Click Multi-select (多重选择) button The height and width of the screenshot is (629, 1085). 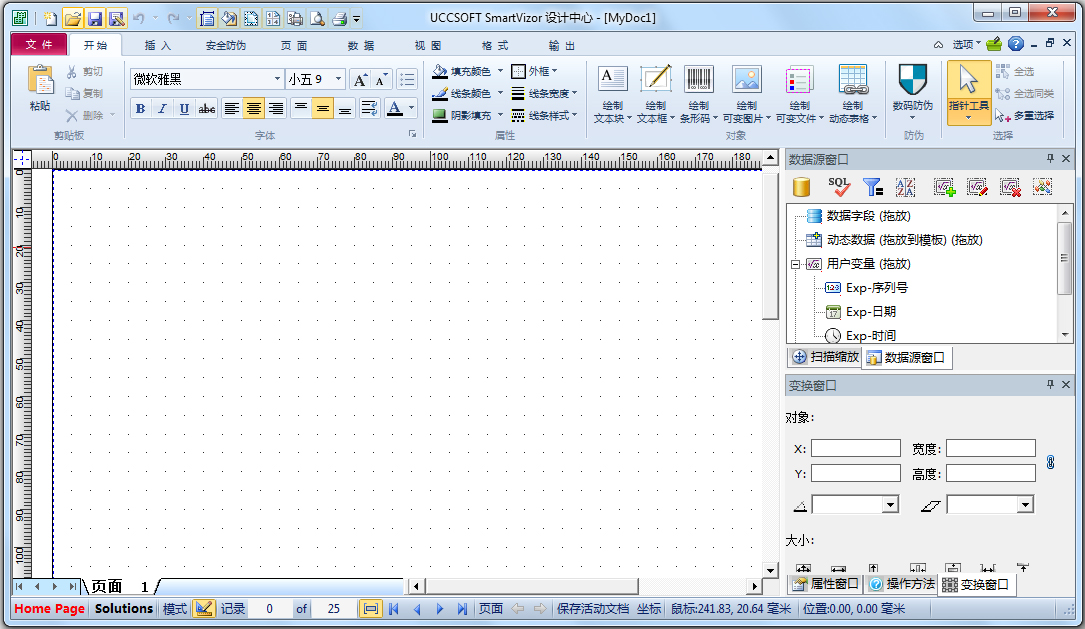point(1025,116)
